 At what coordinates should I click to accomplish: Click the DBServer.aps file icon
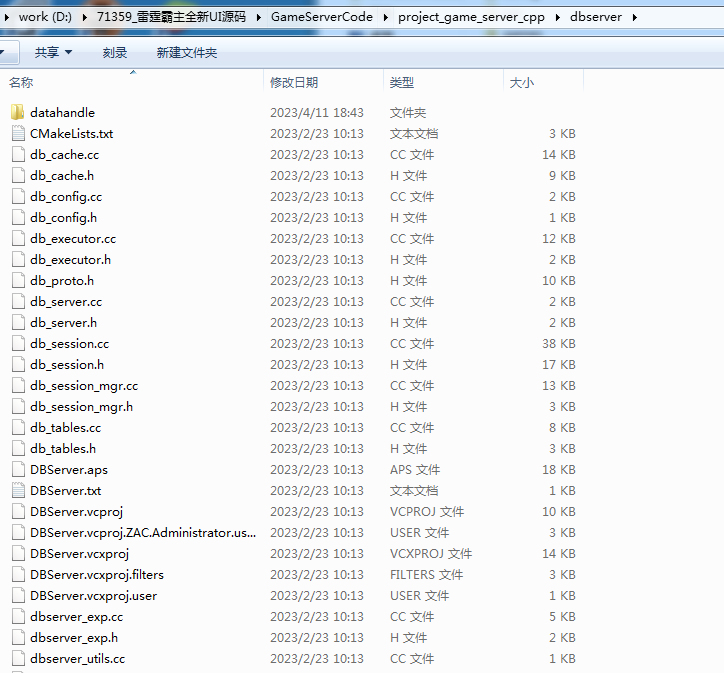coord(17,470)
